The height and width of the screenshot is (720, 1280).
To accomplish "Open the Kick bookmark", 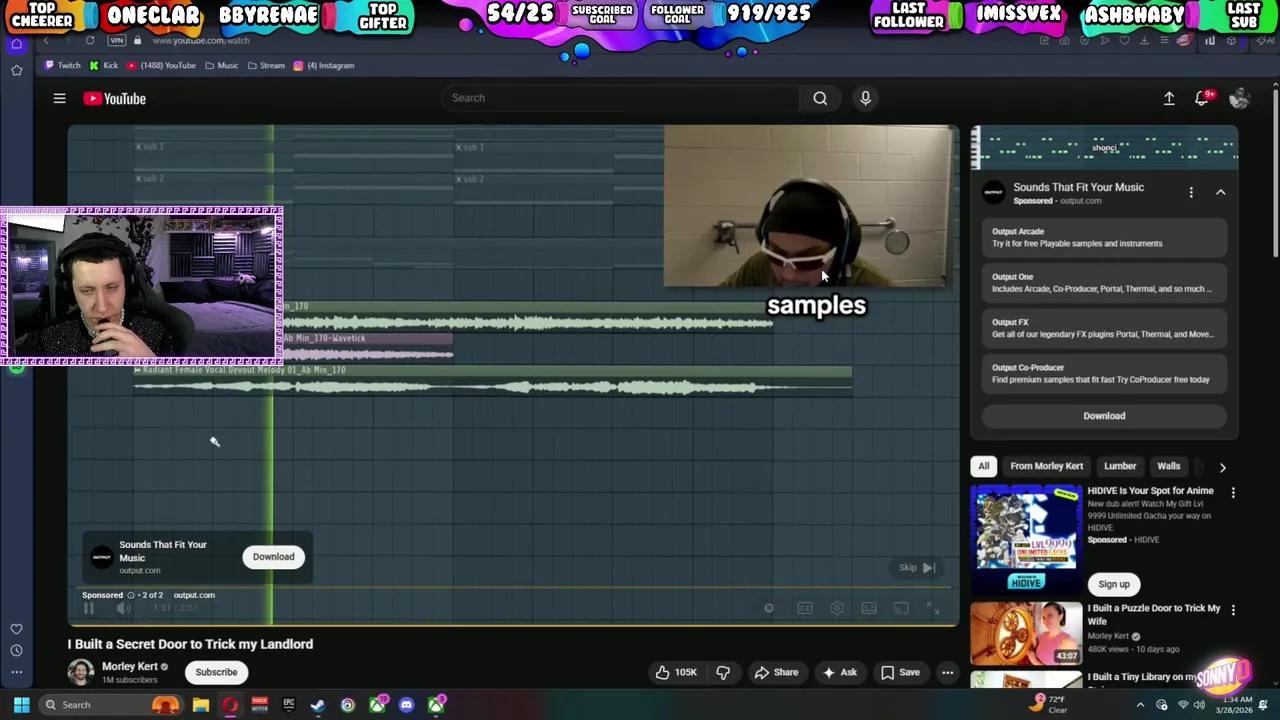I will pos(104,65).
